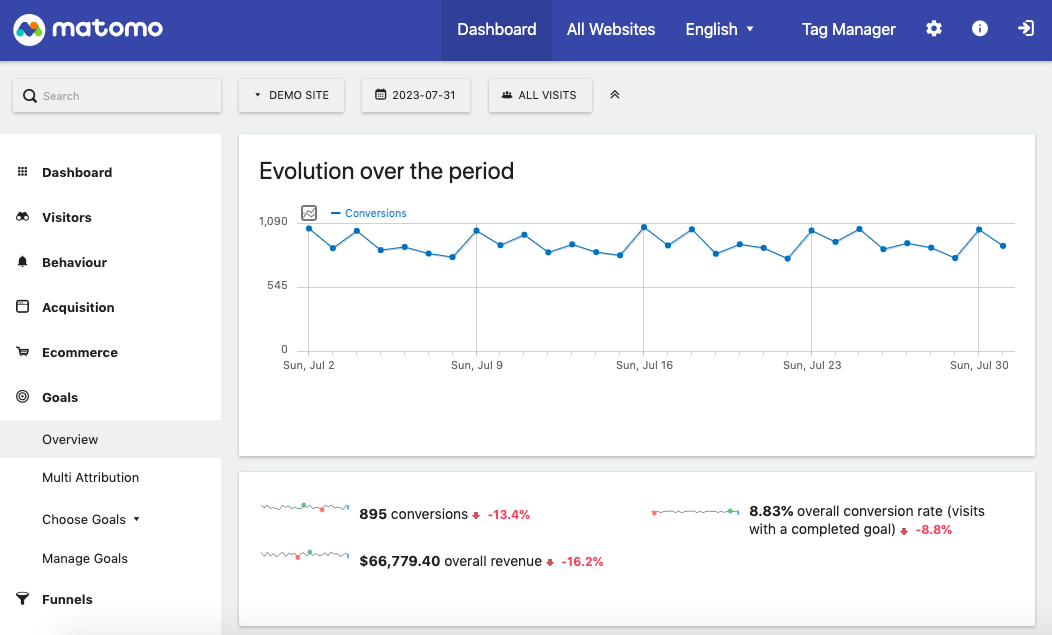Click the chart export image icon

click(309, 213)
